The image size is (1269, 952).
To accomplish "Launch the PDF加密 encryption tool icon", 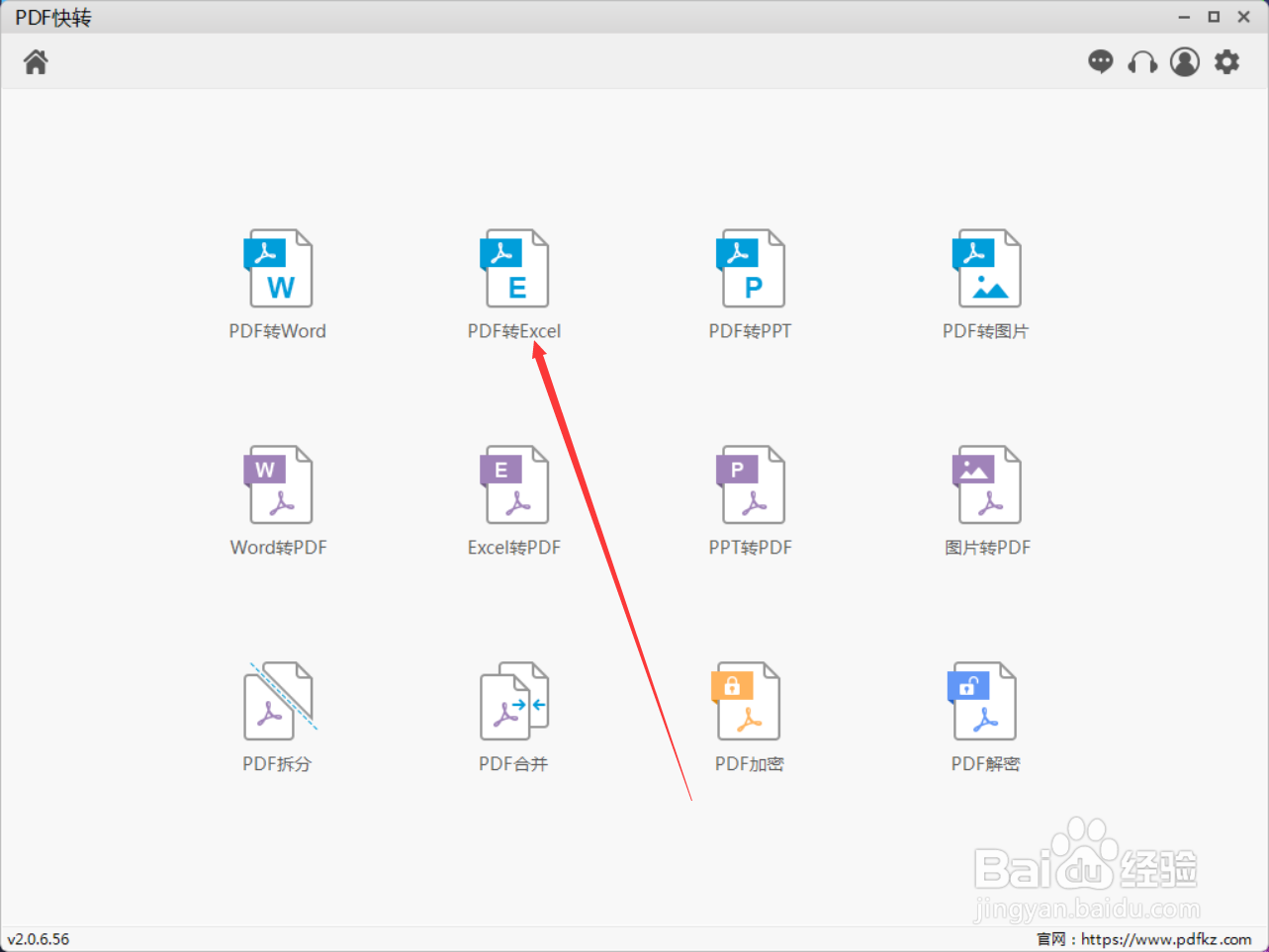I will [746, 701].
